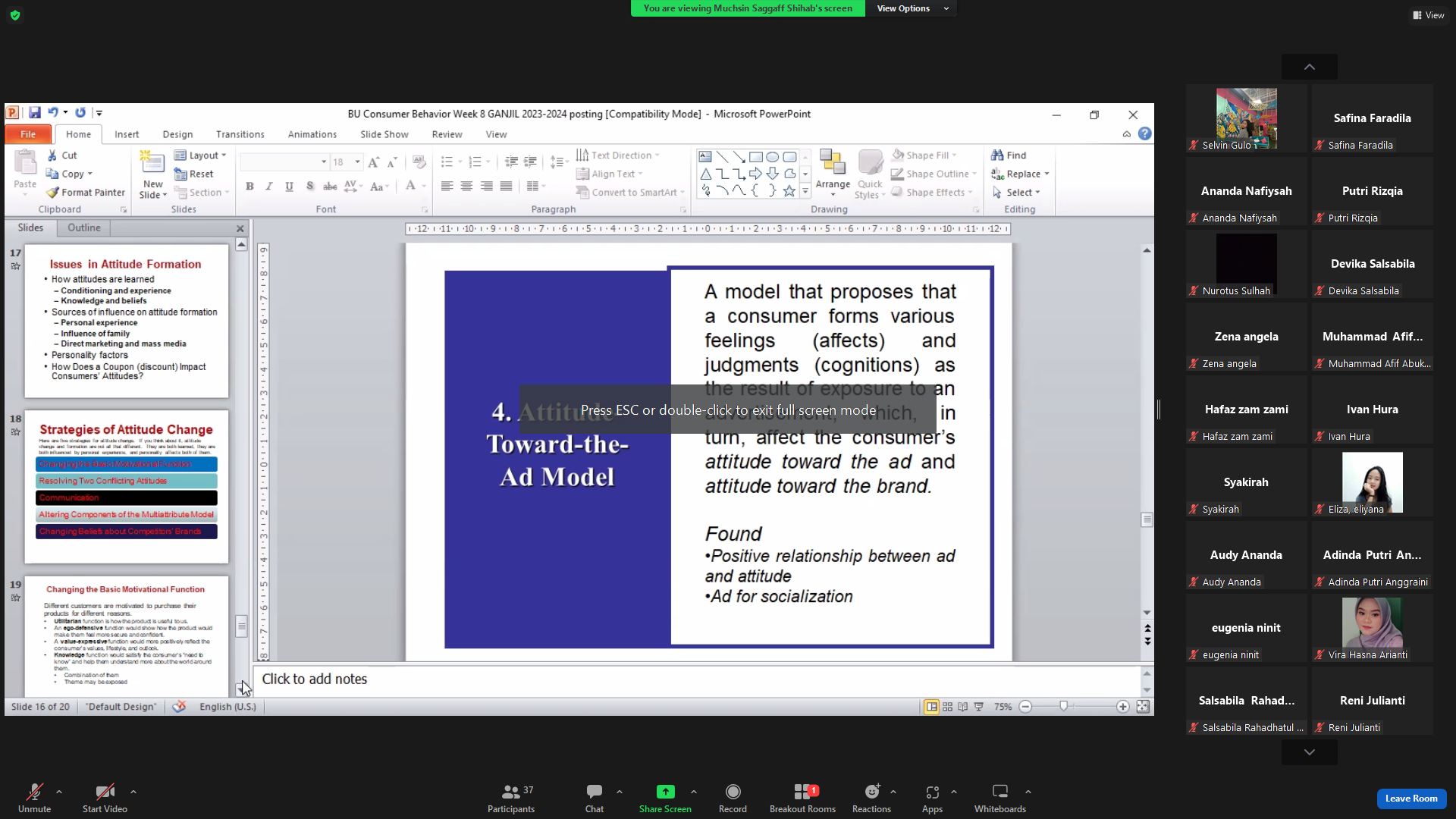Increase font size with grow font icon
The image size is (1456, 819).
373,162
